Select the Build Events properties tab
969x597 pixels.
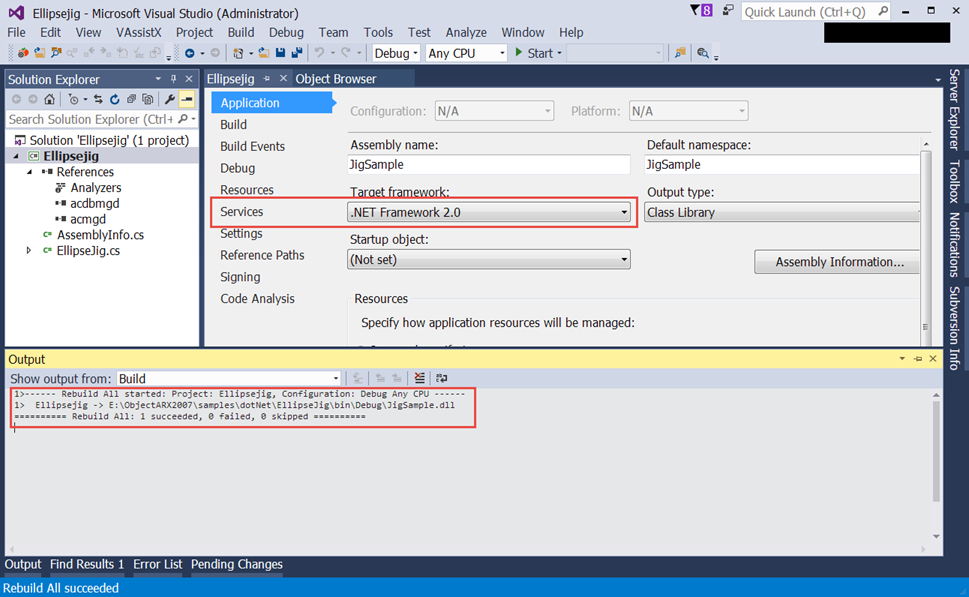pos(253,146)
